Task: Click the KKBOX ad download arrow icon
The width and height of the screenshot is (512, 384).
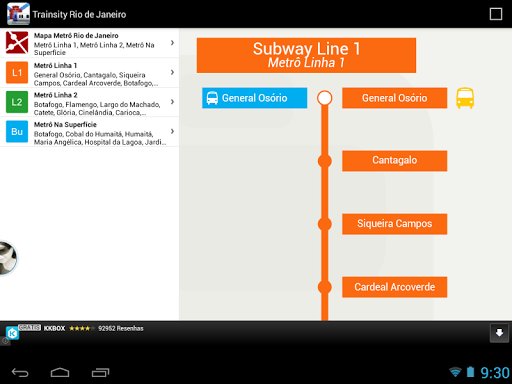Action: tap(499, 333)
